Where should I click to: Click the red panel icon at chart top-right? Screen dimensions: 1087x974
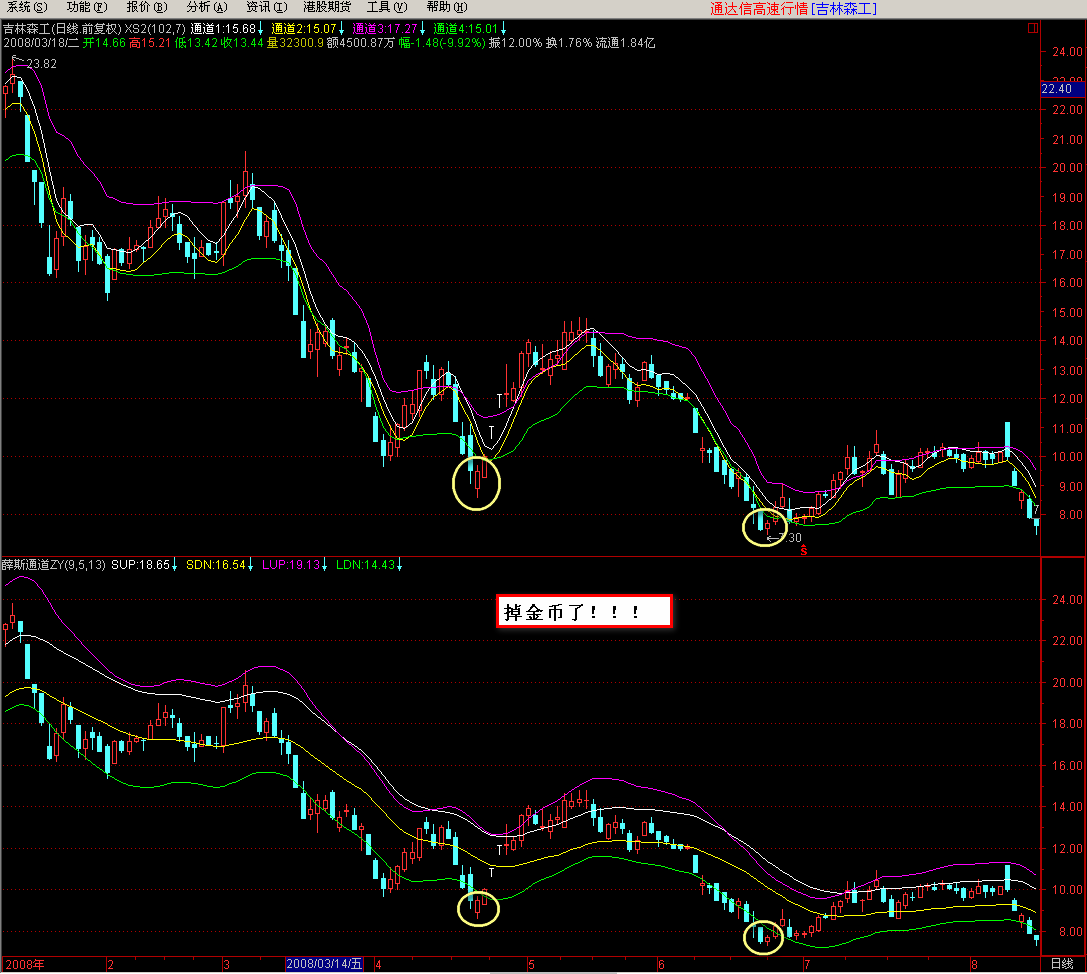click(1032, 28)
